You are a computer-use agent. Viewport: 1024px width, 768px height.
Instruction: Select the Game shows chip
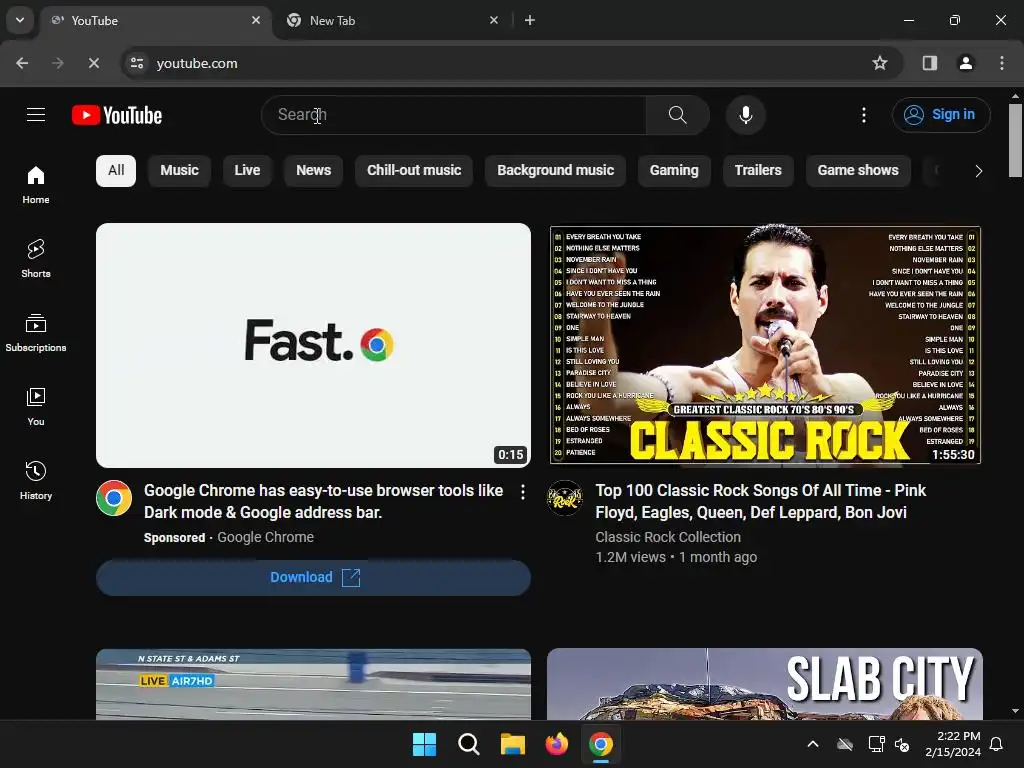[x=858, y=170]
